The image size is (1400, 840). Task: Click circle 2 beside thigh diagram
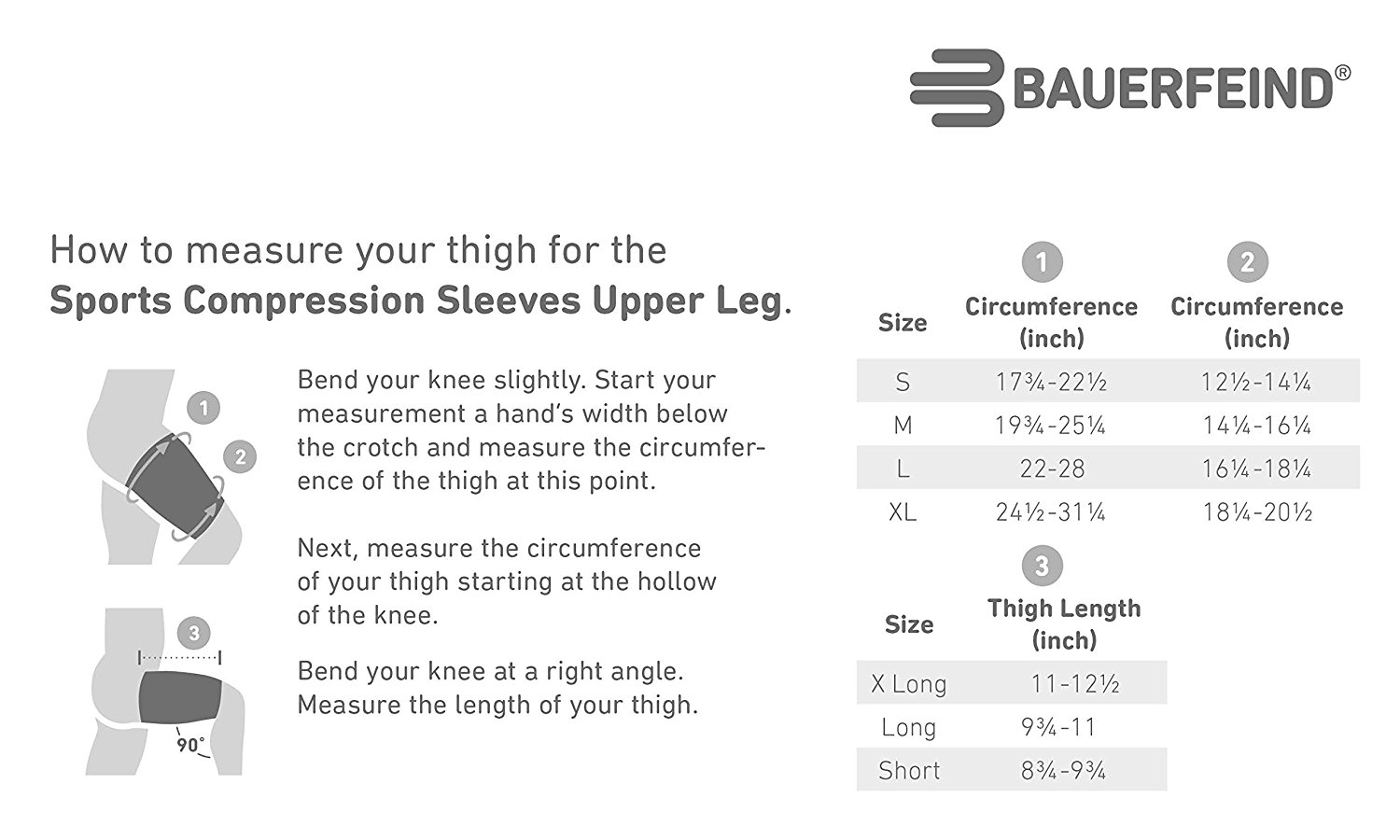pos(240,456)
